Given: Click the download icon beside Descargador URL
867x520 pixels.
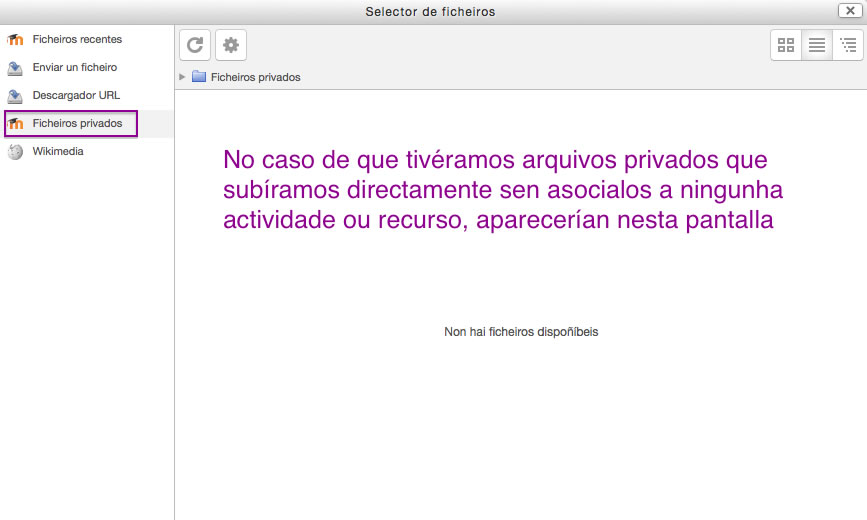Looking at the screenshot, I should click(x=15, y=96).
